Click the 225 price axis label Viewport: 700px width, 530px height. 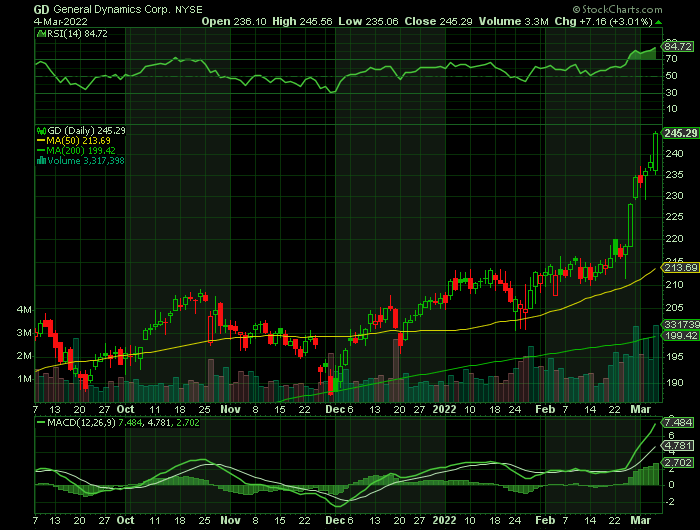point(674,217)
